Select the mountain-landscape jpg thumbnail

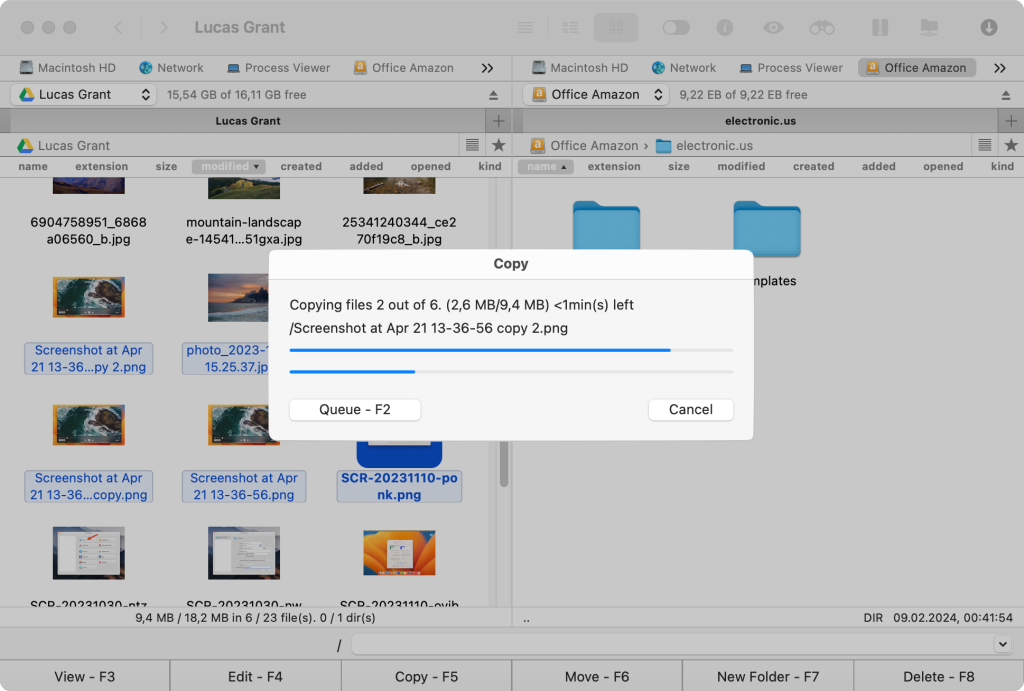pyautogui.click(x=244, y=186)
